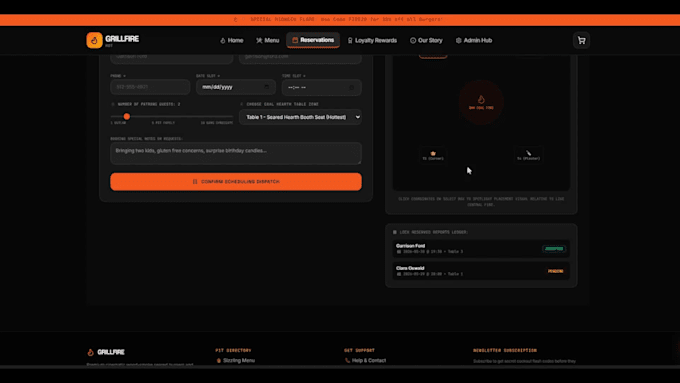The image size is (680, 383).
Task: Open the date picker calendar icon
Action: coord(266,87)
